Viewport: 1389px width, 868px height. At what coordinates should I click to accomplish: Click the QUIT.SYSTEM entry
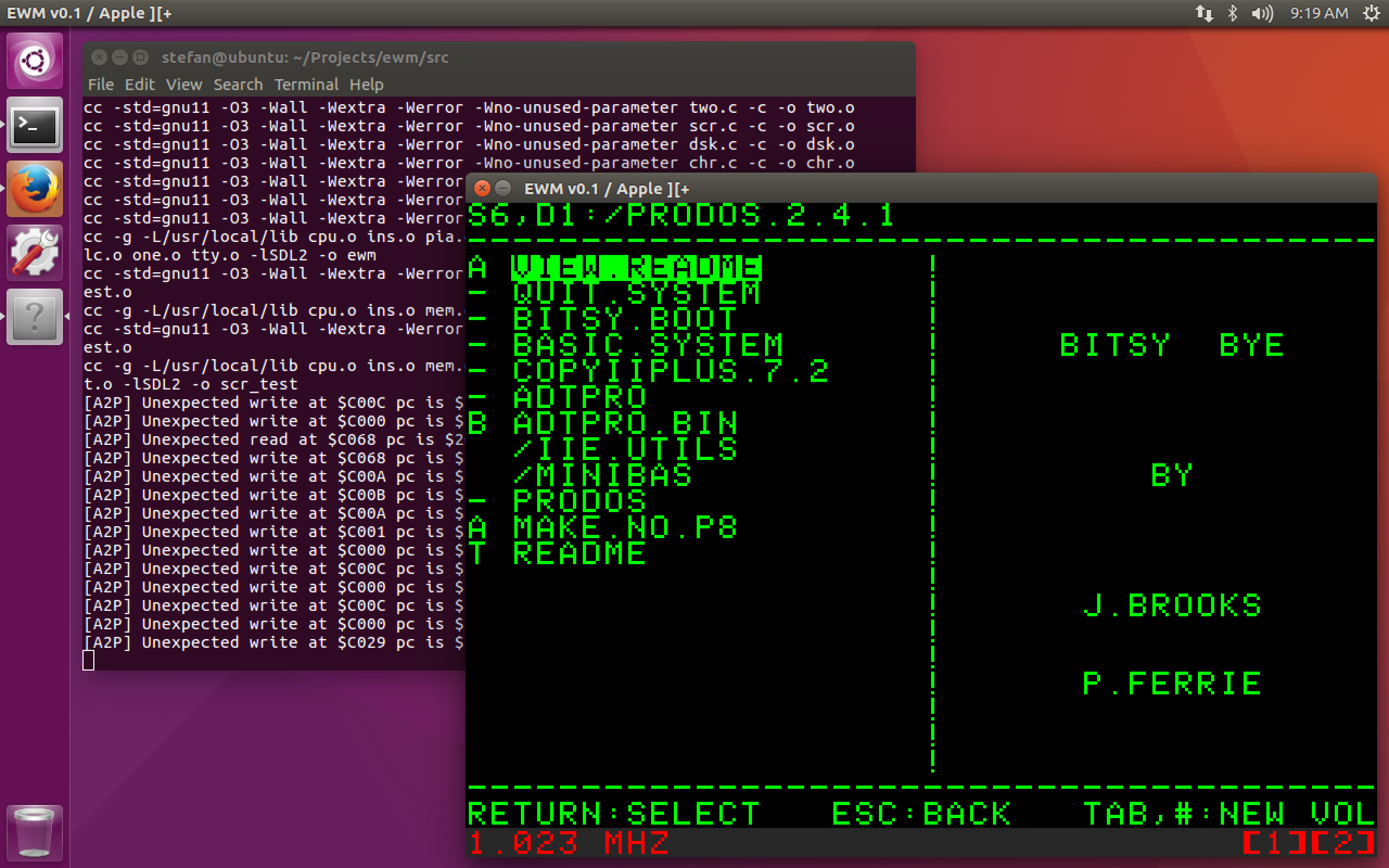click(636, 293)
